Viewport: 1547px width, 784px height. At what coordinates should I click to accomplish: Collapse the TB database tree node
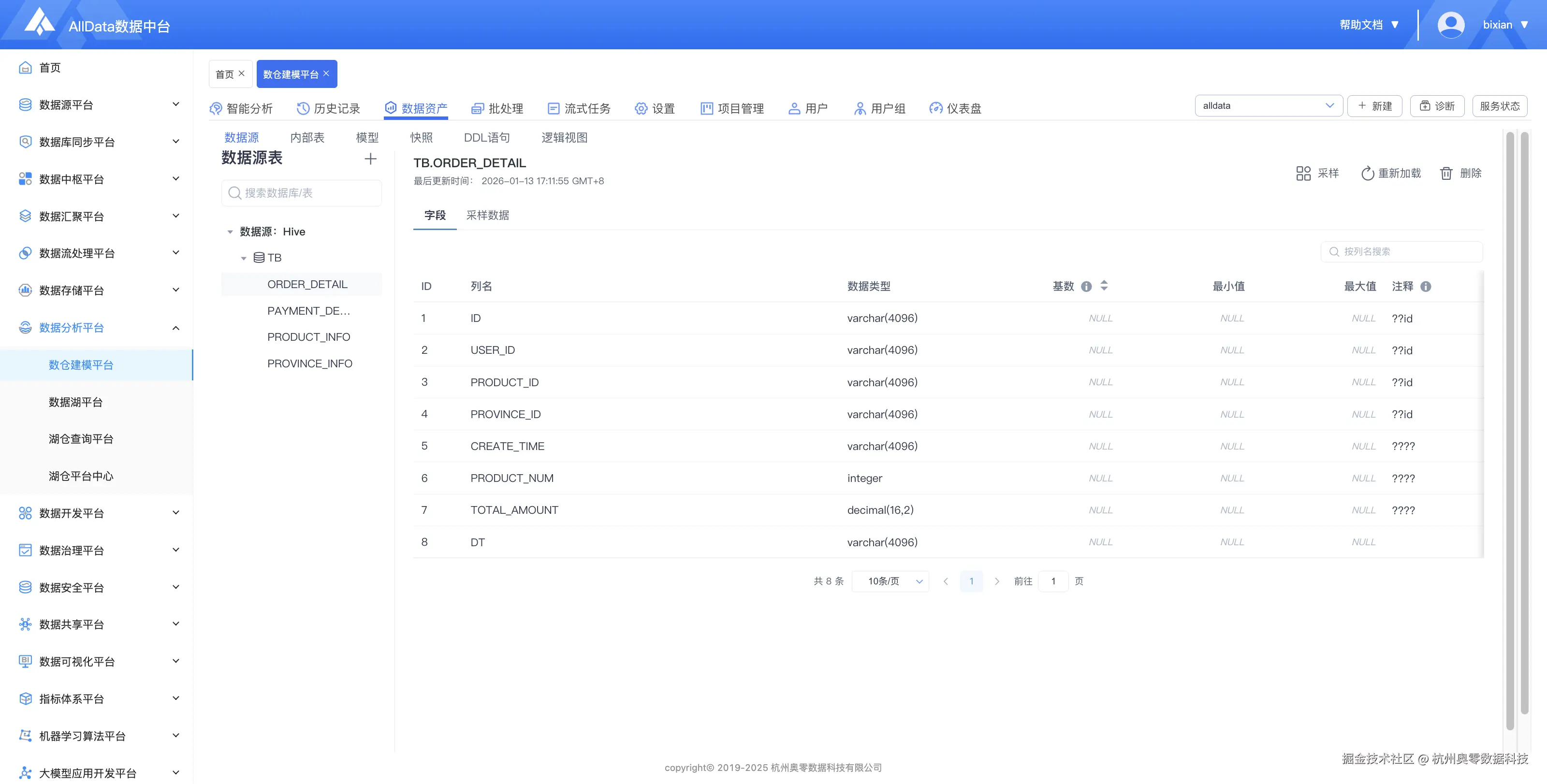click(244, 258)
